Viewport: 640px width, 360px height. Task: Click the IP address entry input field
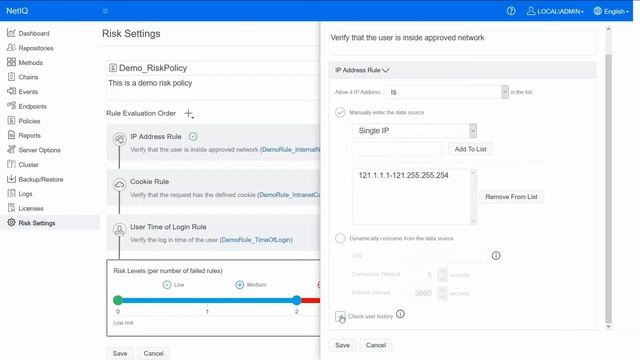click(x=397, y=149)
